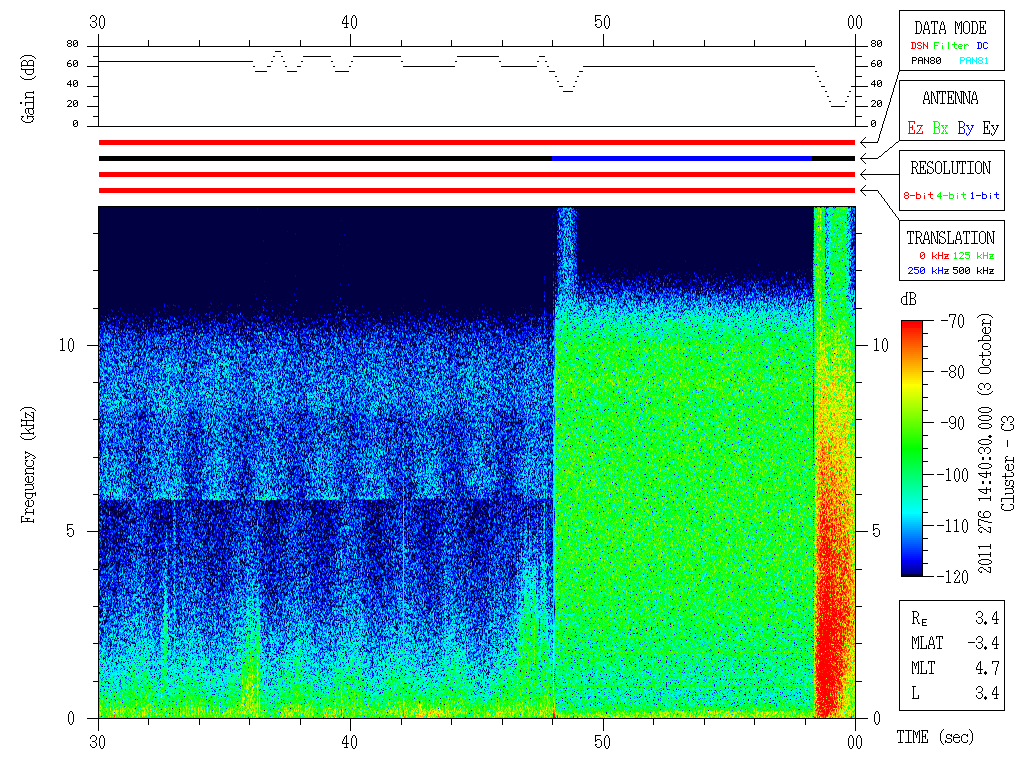Click the dB unit label above colorbar
Viewport: 1024px width, 768px height.
[908, 300]
